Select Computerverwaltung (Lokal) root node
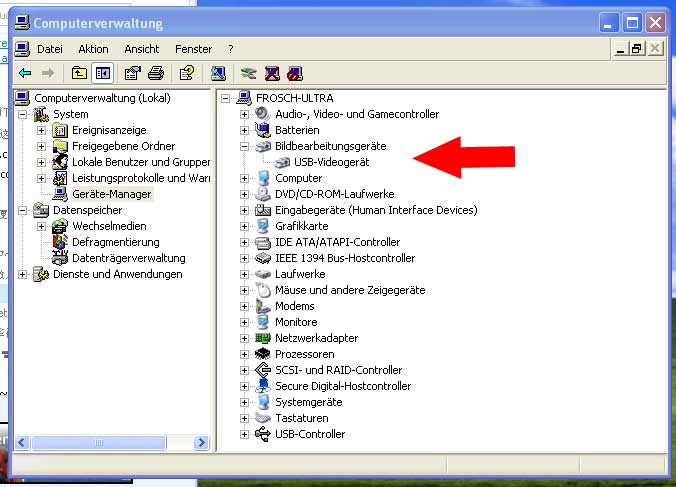Viewport: 676px width, 487px height. tap(102, 98)
